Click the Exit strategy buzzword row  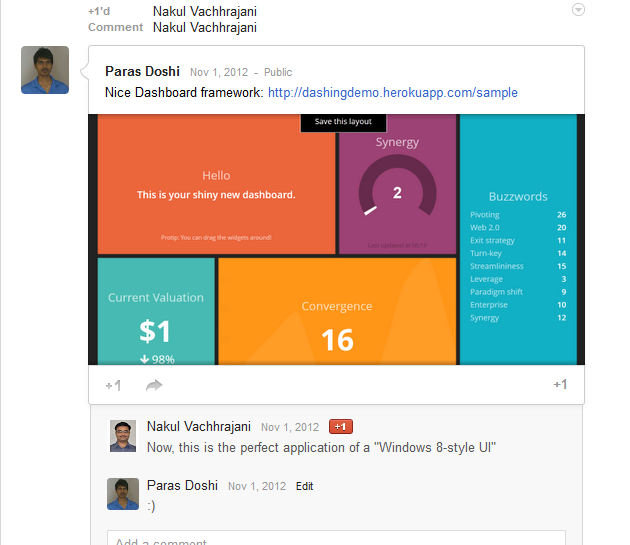pos(518,240)
